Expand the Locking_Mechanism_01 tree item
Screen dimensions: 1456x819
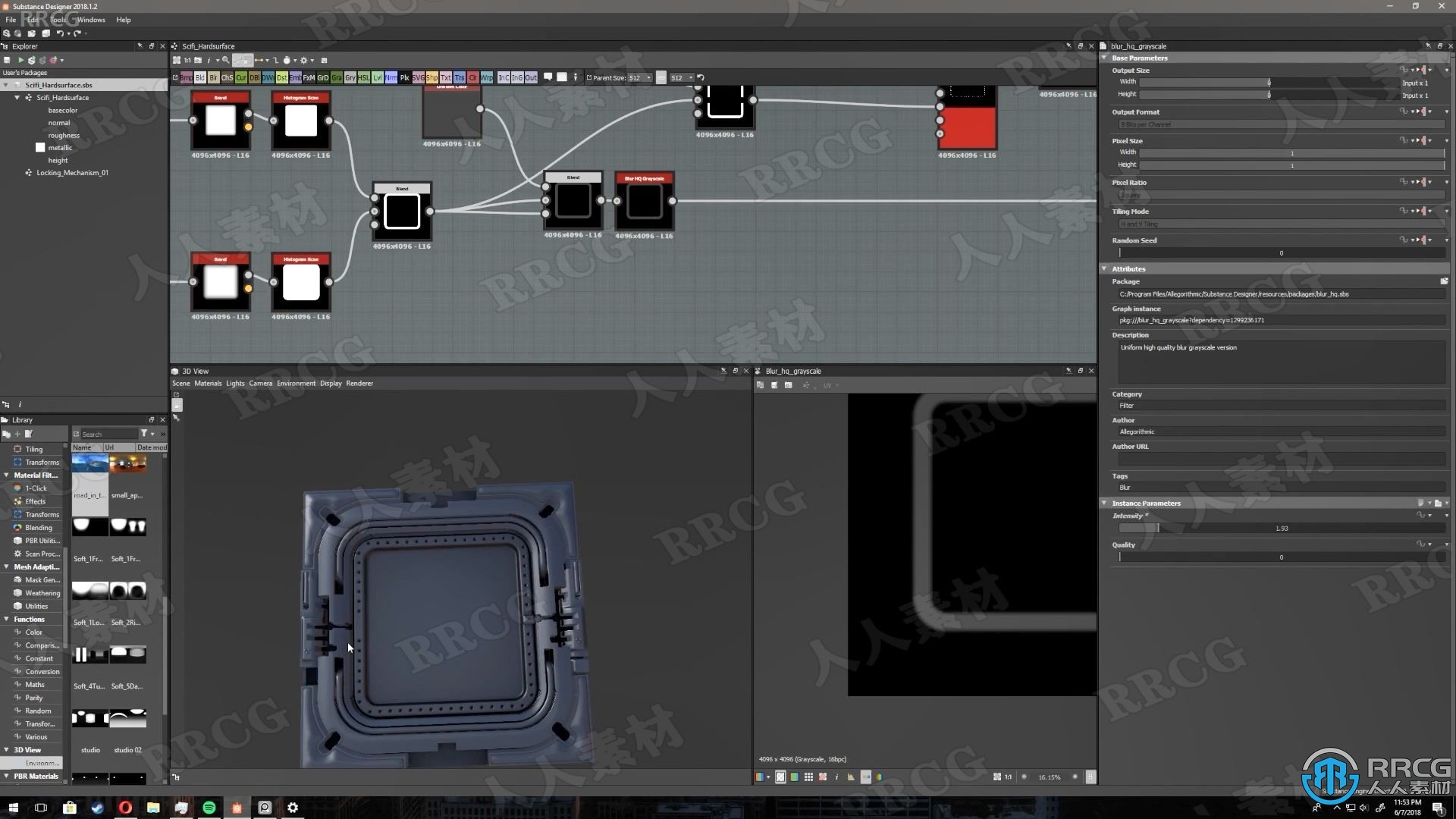(17, 173)
